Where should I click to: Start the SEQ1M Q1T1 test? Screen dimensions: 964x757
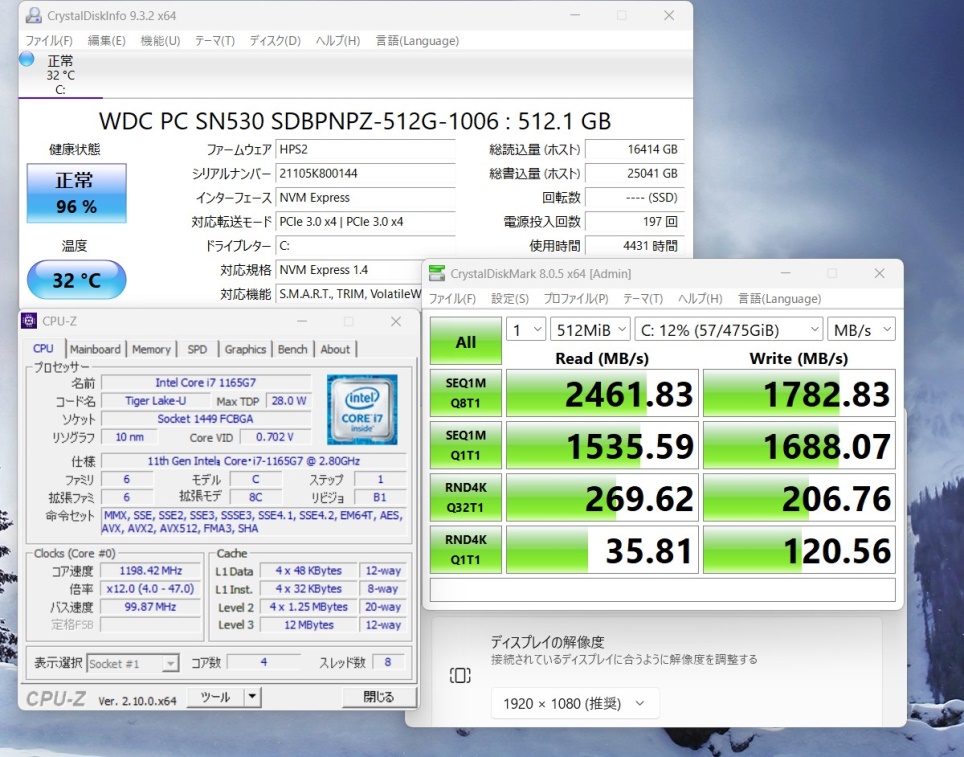[465, 445]
